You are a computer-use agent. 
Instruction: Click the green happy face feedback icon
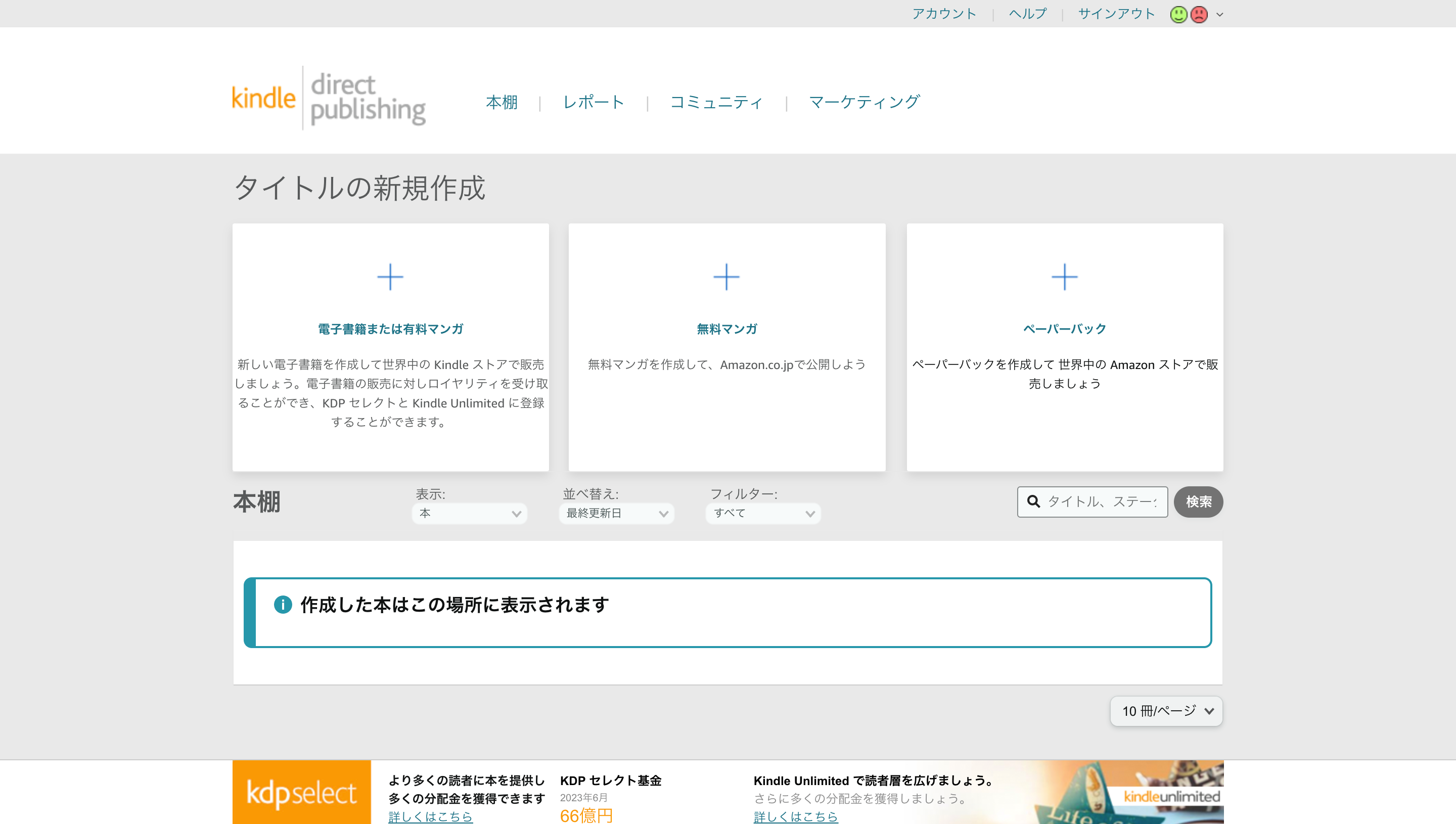pyautogui.click(x=1179, y=14)
